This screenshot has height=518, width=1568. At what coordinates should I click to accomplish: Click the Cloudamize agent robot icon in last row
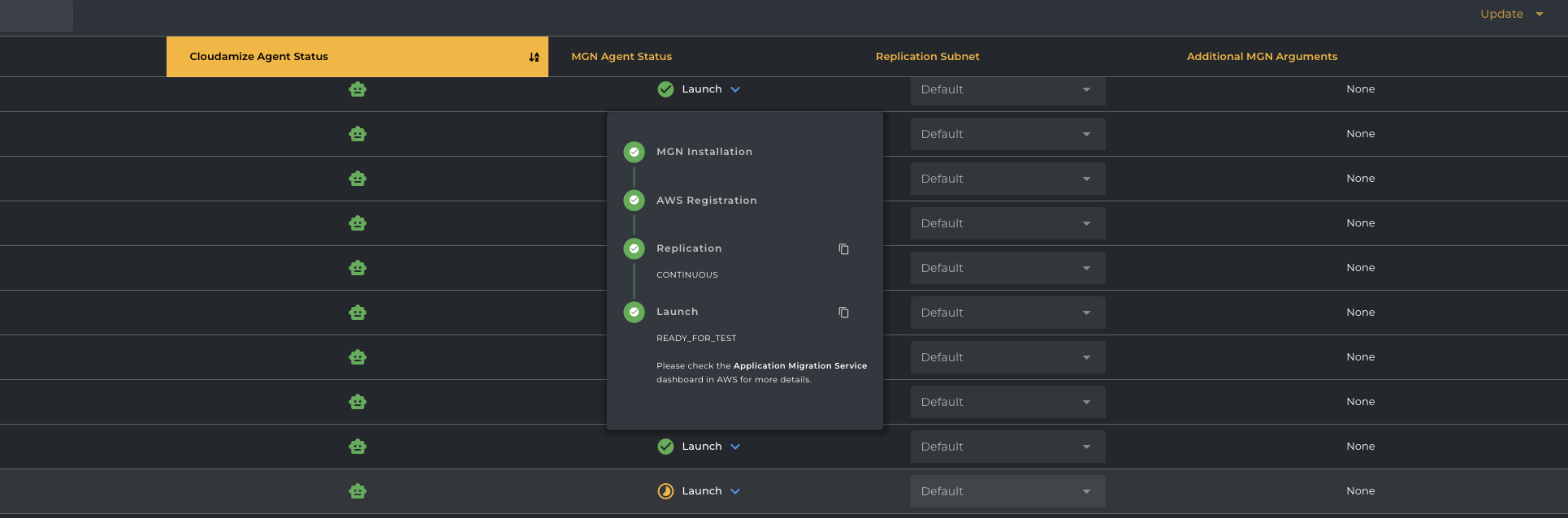357,491
